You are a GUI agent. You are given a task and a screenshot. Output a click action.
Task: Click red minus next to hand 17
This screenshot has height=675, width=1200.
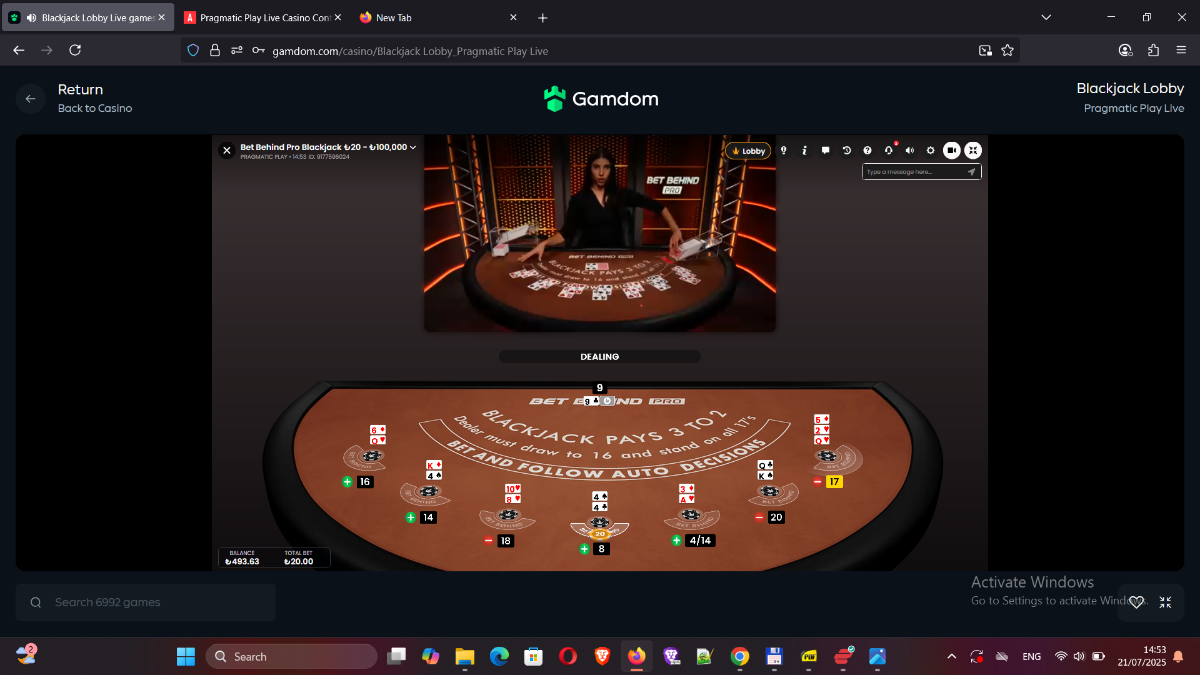coord(817,482)
